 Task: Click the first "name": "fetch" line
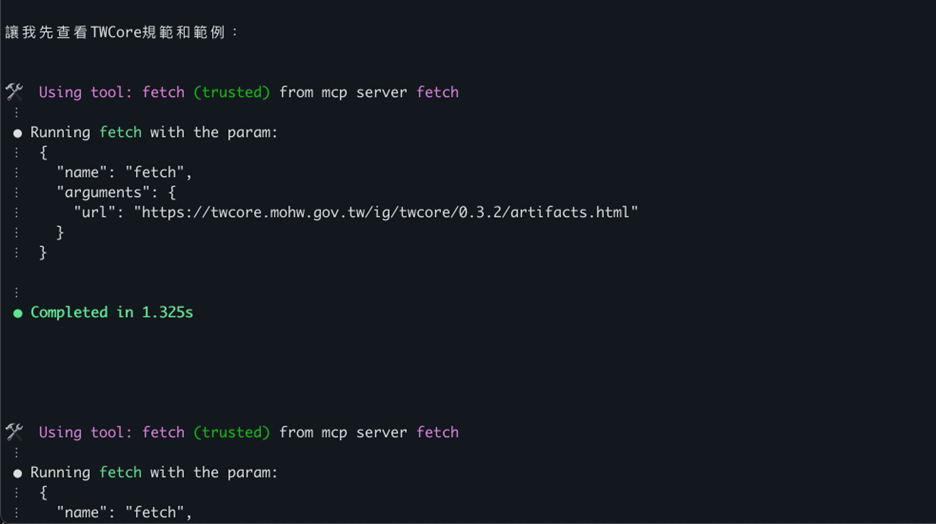click(124, 172)
